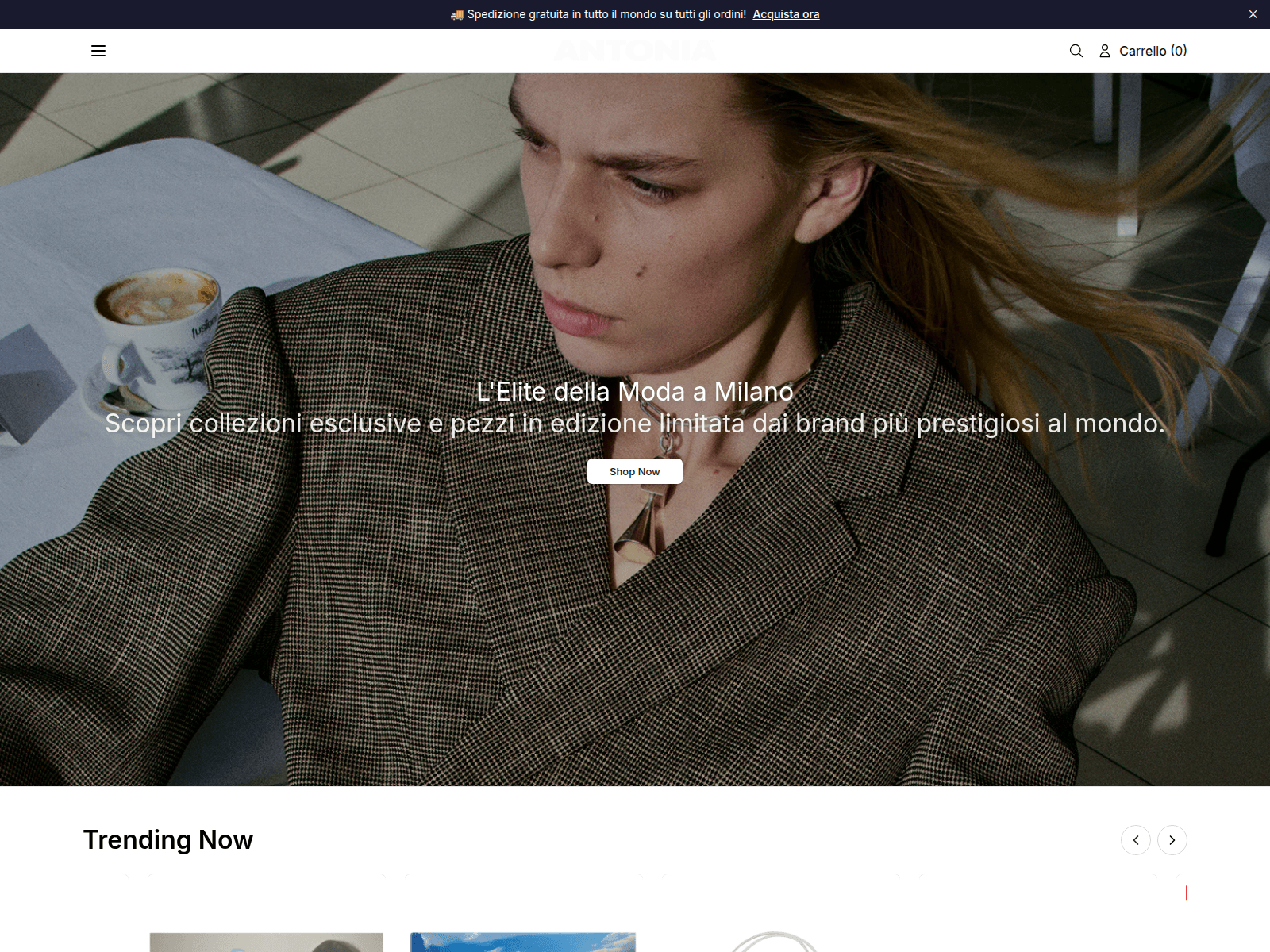Screen dimensions: 1270x952
Task: Go to the previous Trending Now slide
Action: (x=1136, y=840)
